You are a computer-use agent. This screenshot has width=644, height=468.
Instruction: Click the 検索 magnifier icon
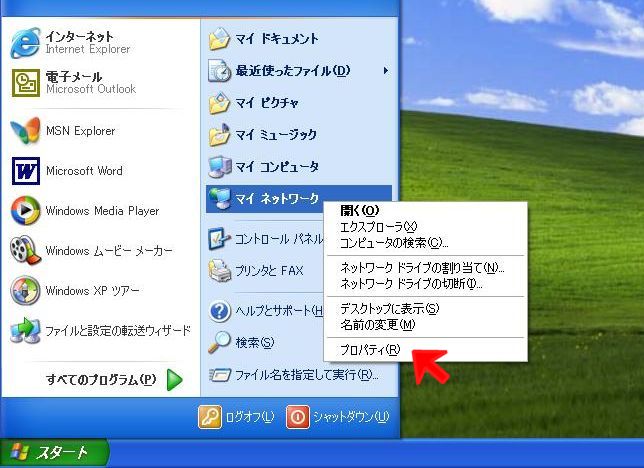(219, 342)
